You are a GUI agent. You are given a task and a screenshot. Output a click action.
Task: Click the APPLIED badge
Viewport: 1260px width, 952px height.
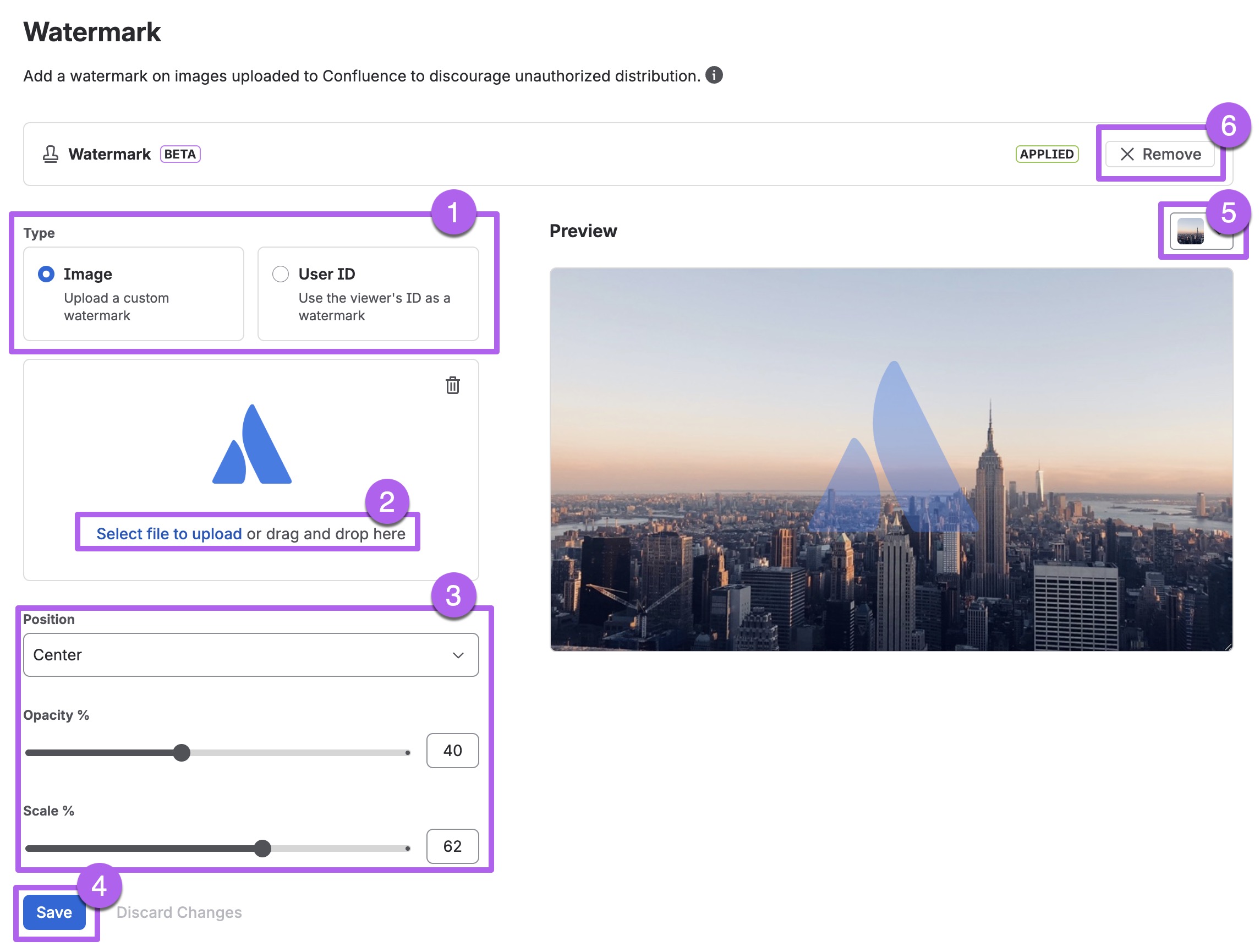(1047, 154)
